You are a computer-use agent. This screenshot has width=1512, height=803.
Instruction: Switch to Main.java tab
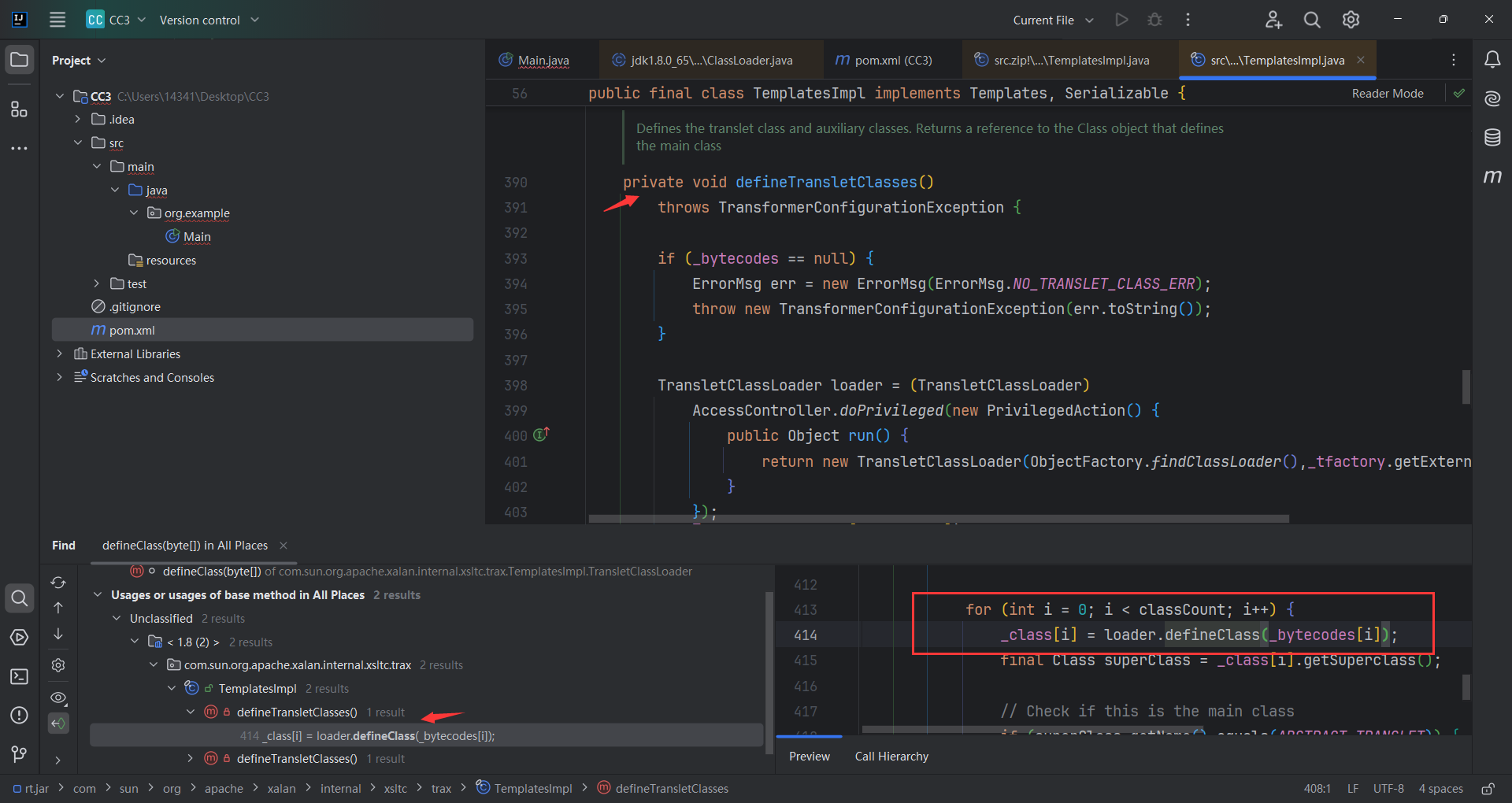[543, 60]
